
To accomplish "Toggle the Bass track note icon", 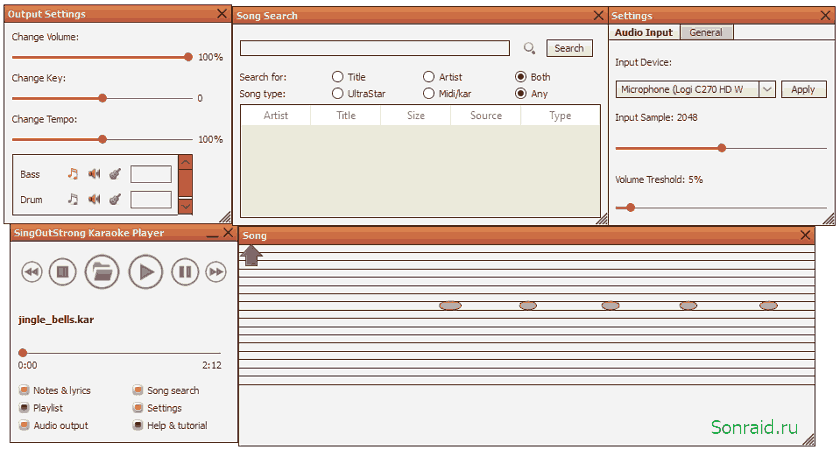I will tap(73, 174).
